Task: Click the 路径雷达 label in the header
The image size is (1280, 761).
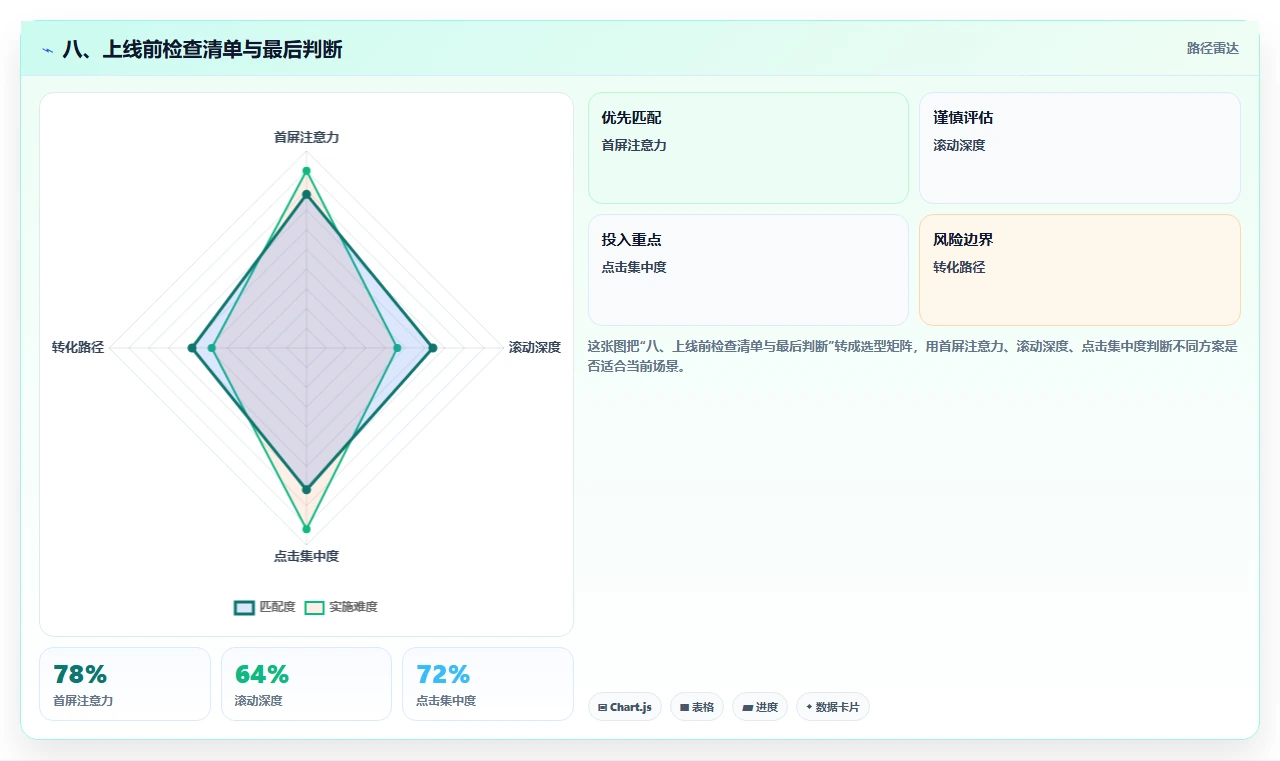Action: pyautogui.click(x=1213, y=48)
